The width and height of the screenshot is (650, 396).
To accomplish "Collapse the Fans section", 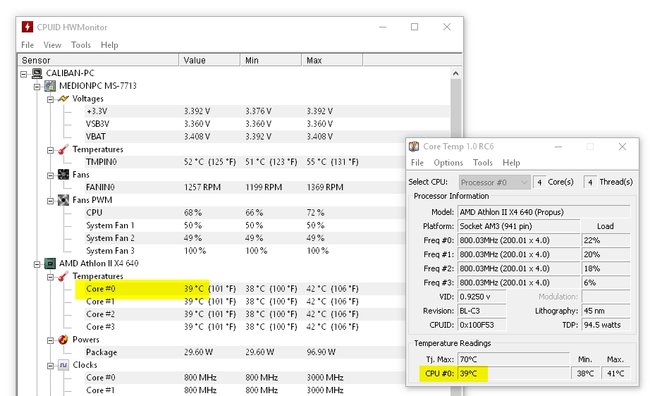I will coord(50,175).
